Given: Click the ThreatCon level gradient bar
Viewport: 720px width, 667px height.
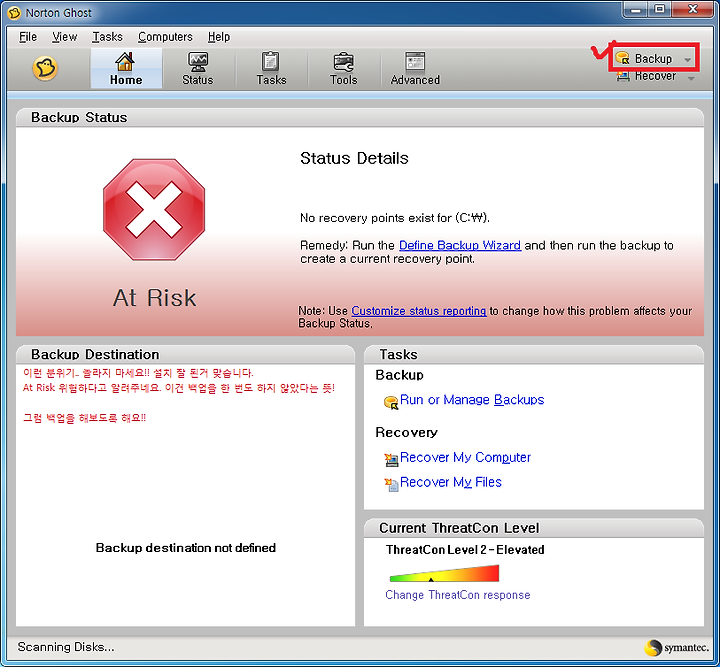Looking at the screenshot, I should pyautogui.click(x=444, y=573).
